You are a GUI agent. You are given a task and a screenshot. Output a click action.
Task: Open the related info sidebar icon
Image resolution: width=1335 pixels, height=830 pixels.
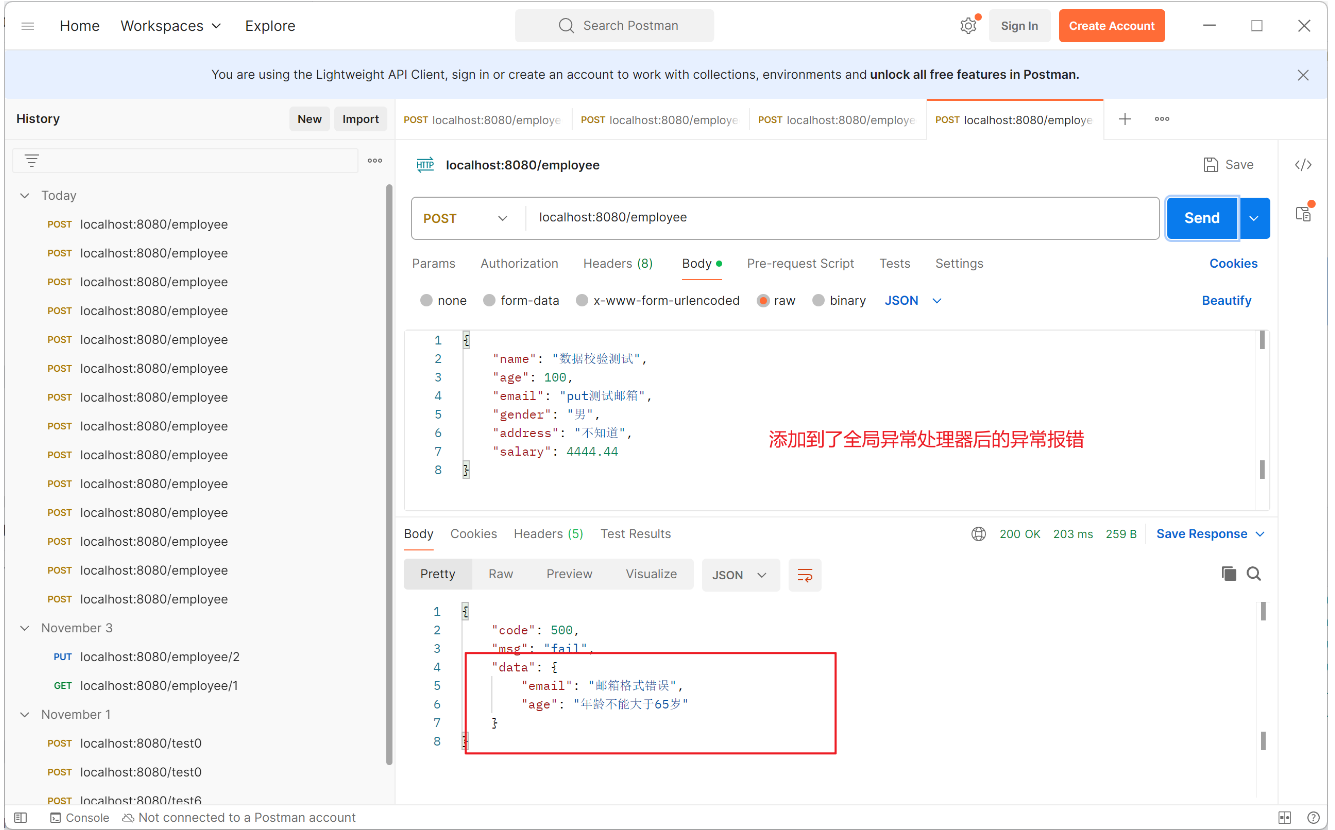(1303, 213)
